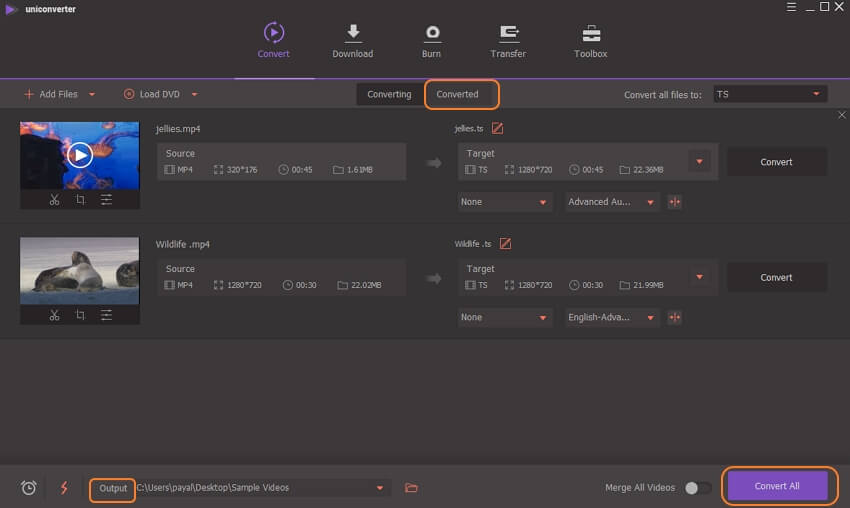Open the Download section

[352, 40]
